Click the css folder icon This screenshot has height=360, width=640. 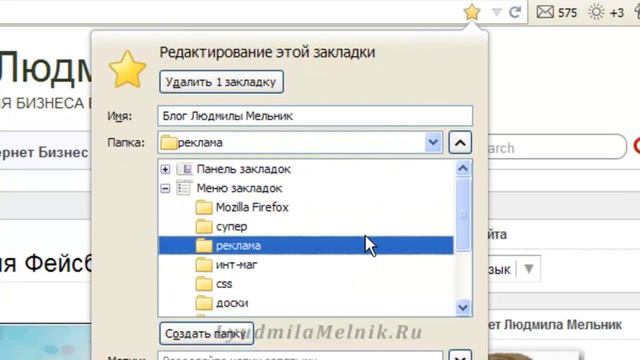click(204, 284)
